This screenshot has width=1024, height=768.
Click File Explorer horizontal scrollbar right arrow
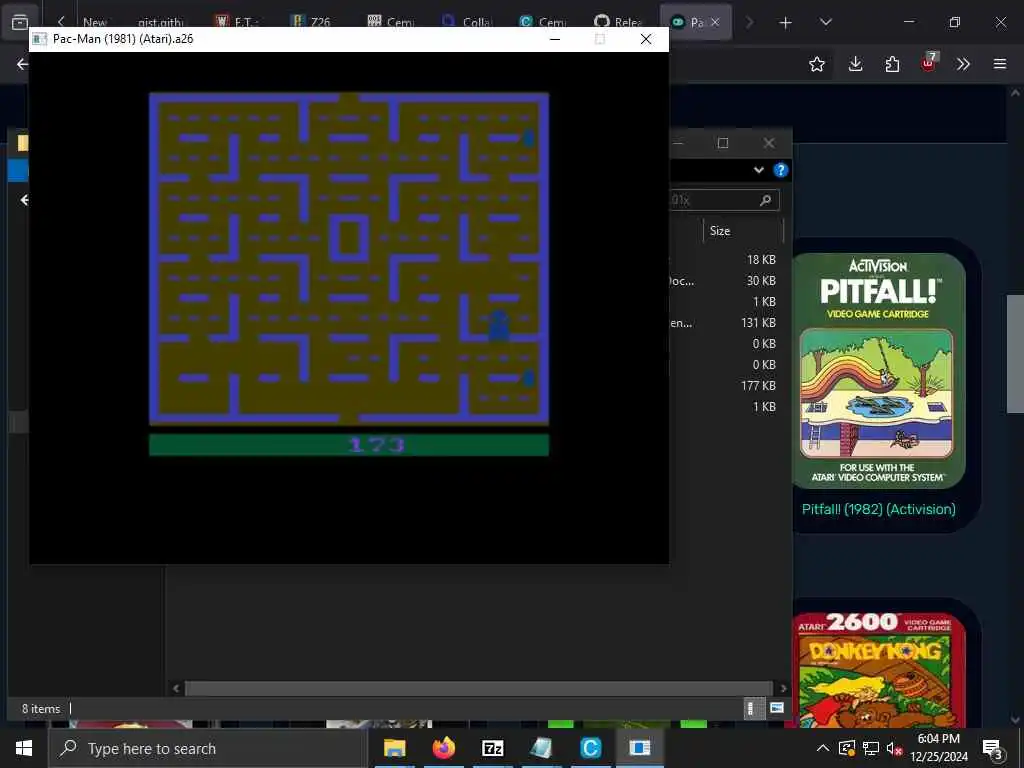[x=783, y=688]
